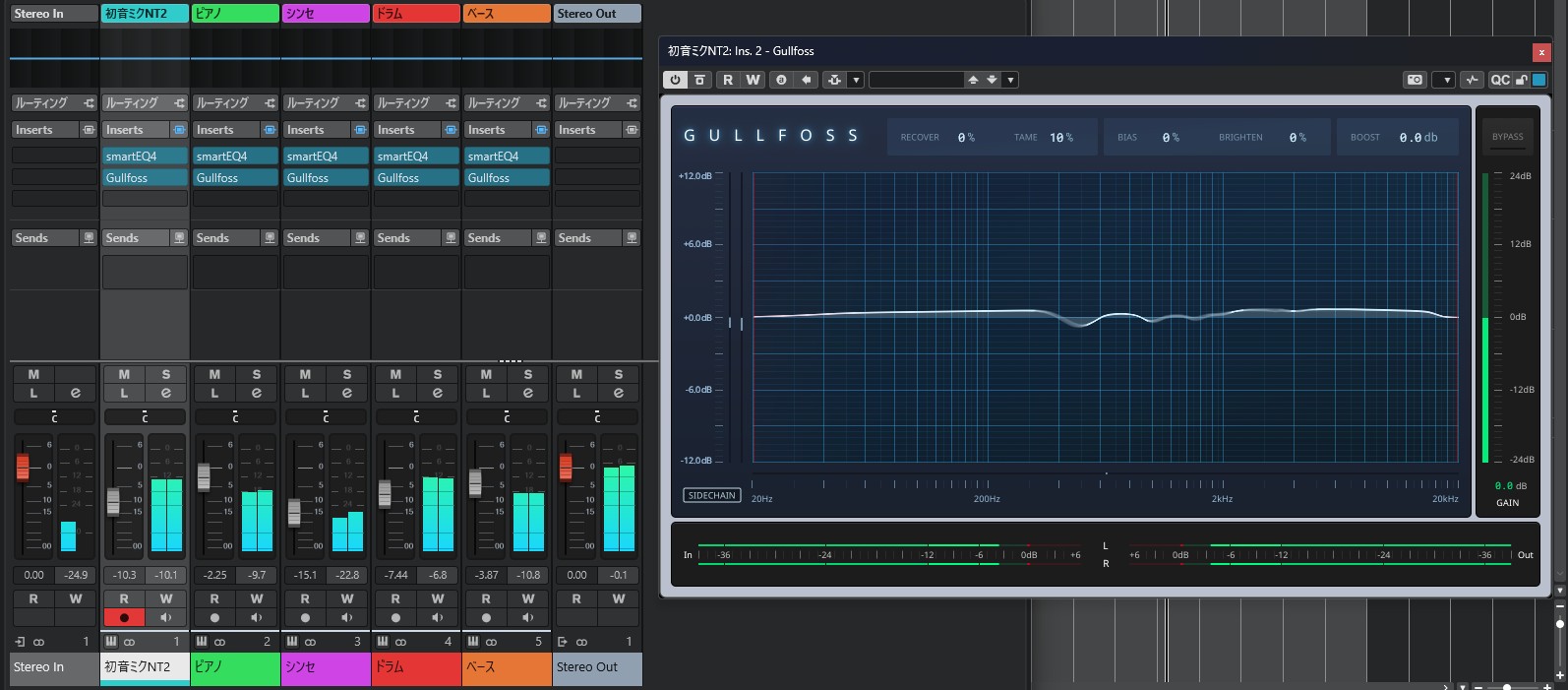
Task: Toggle the Gullfoss plugin power button
Action: click(x=675, y=80)
